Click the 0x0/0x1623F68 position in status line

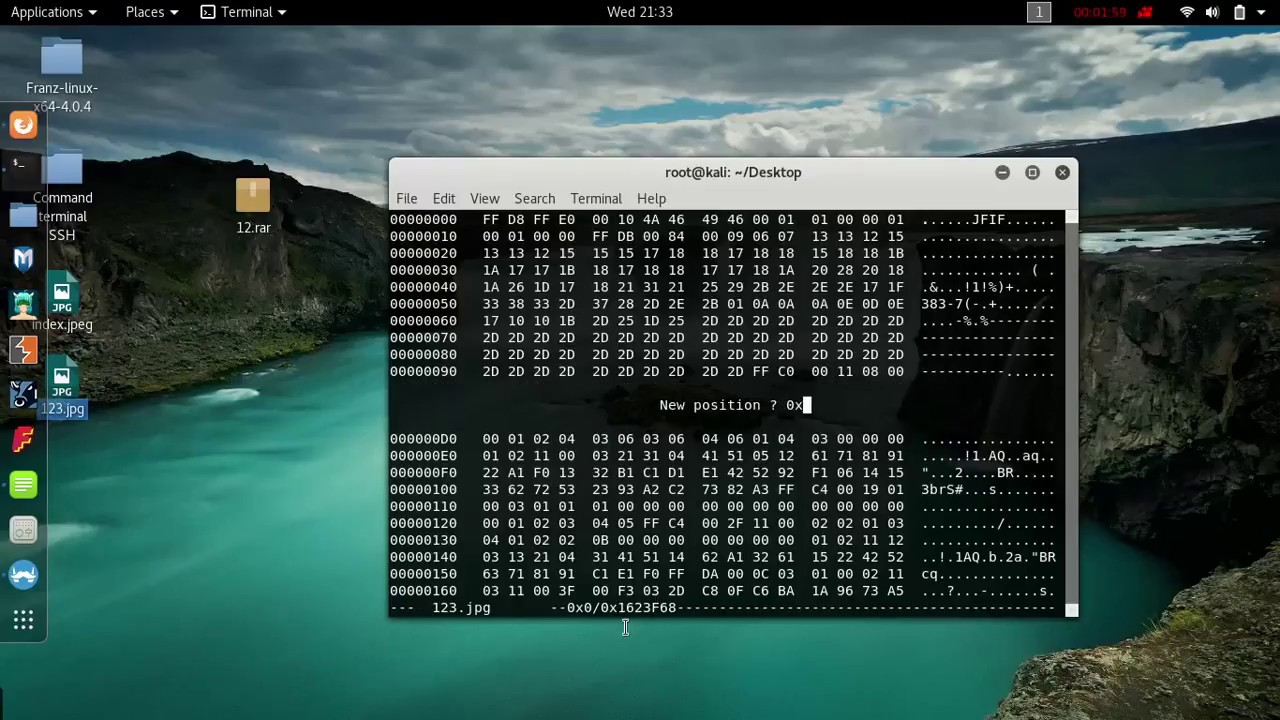pos(622,608)
